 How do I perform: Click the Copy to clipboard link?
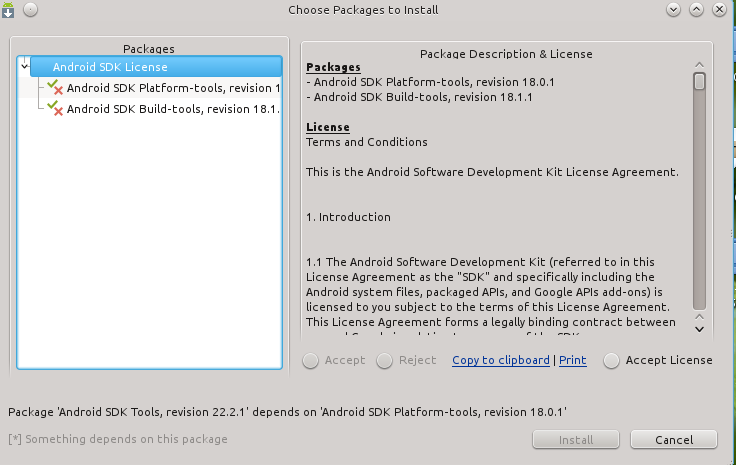500,360
